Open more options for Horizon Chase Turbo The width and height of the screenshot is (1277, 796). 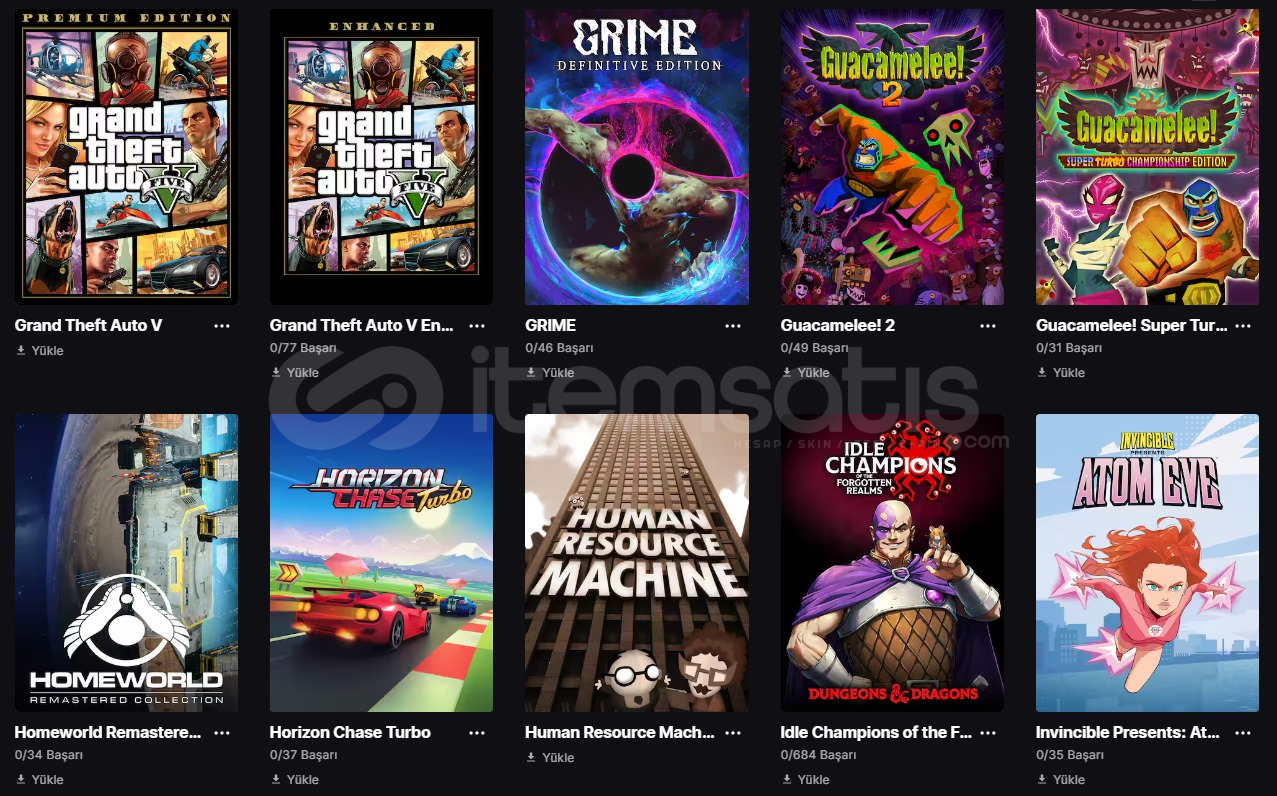477,733
